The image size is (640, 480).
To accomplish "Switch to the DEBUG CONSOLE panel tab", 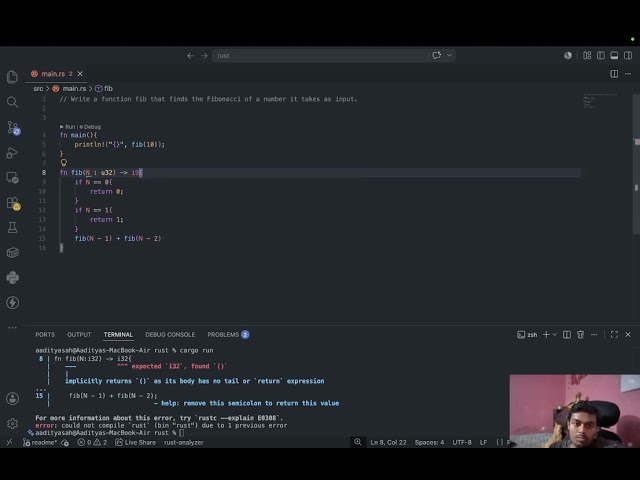I will pyautogui.click(x=170, y=335).
